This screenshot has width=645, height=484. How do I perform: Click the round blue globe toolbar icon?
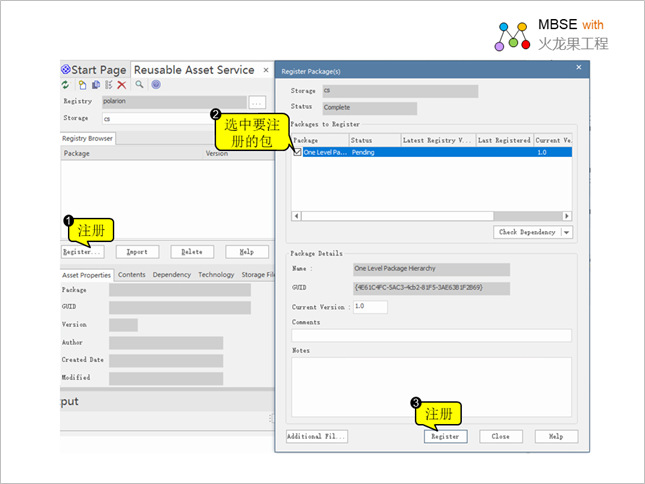[155, 86]
